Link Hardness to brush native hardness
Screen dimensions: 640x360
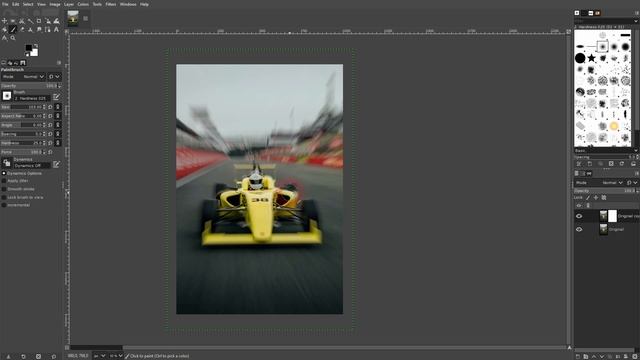point(58,143)
